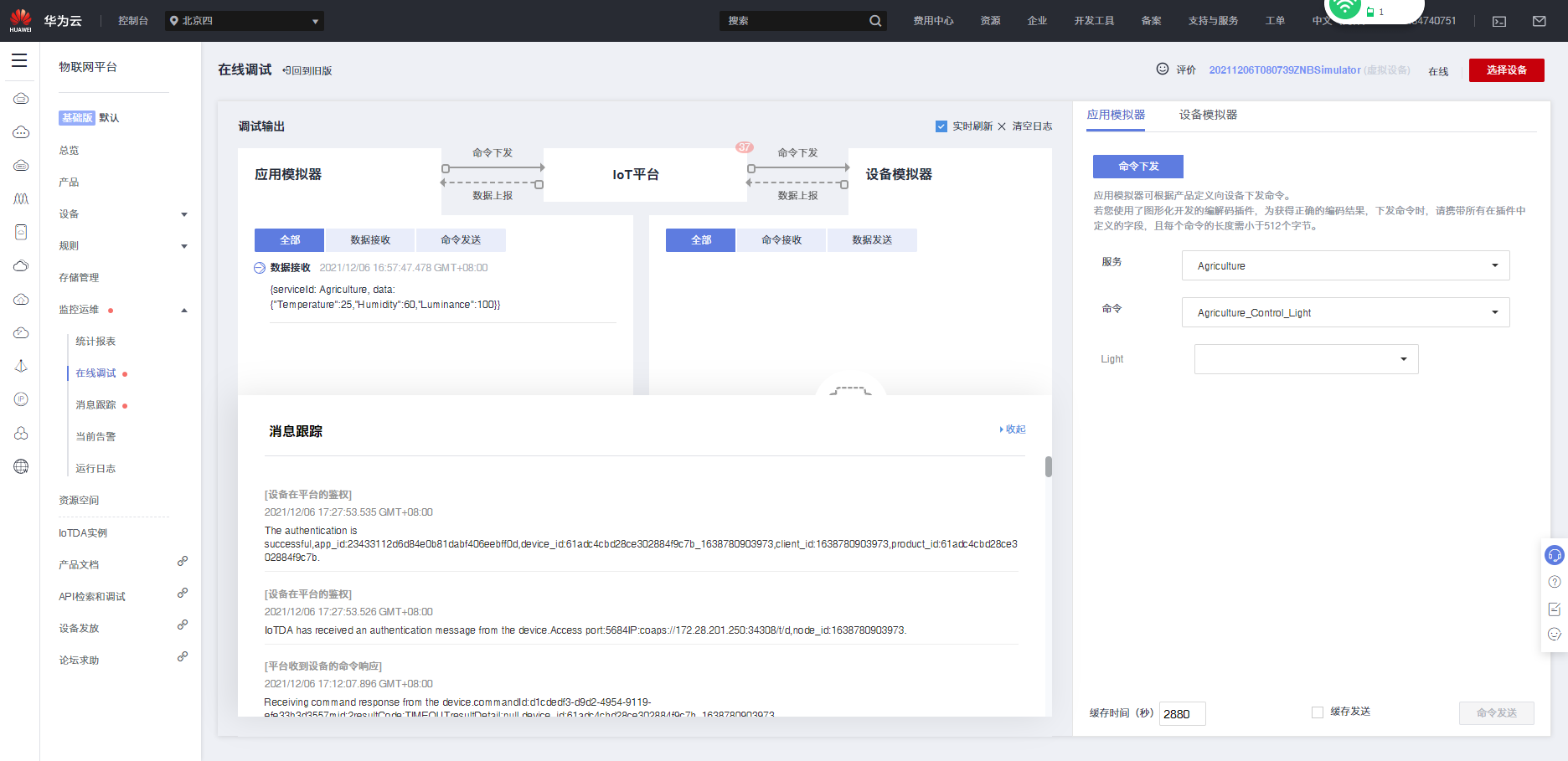Open the message center envelope icon

click(x=1540, y=21)
